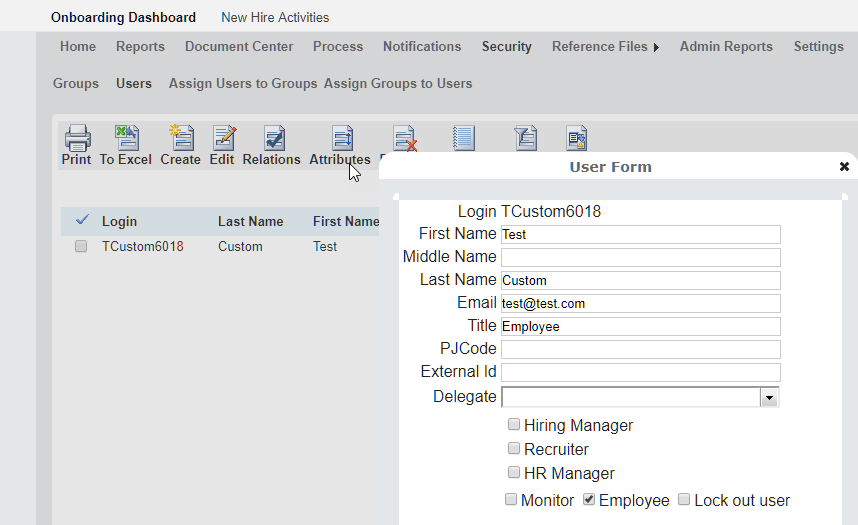
Task: Click the blue page toolbar icon with warning triangle
Action: [x=577, y=138]
